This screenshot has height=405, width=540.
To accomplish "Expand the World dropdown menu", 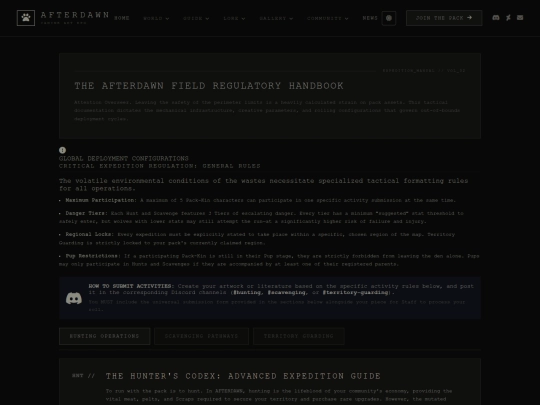I will click(x=156, y=18).
